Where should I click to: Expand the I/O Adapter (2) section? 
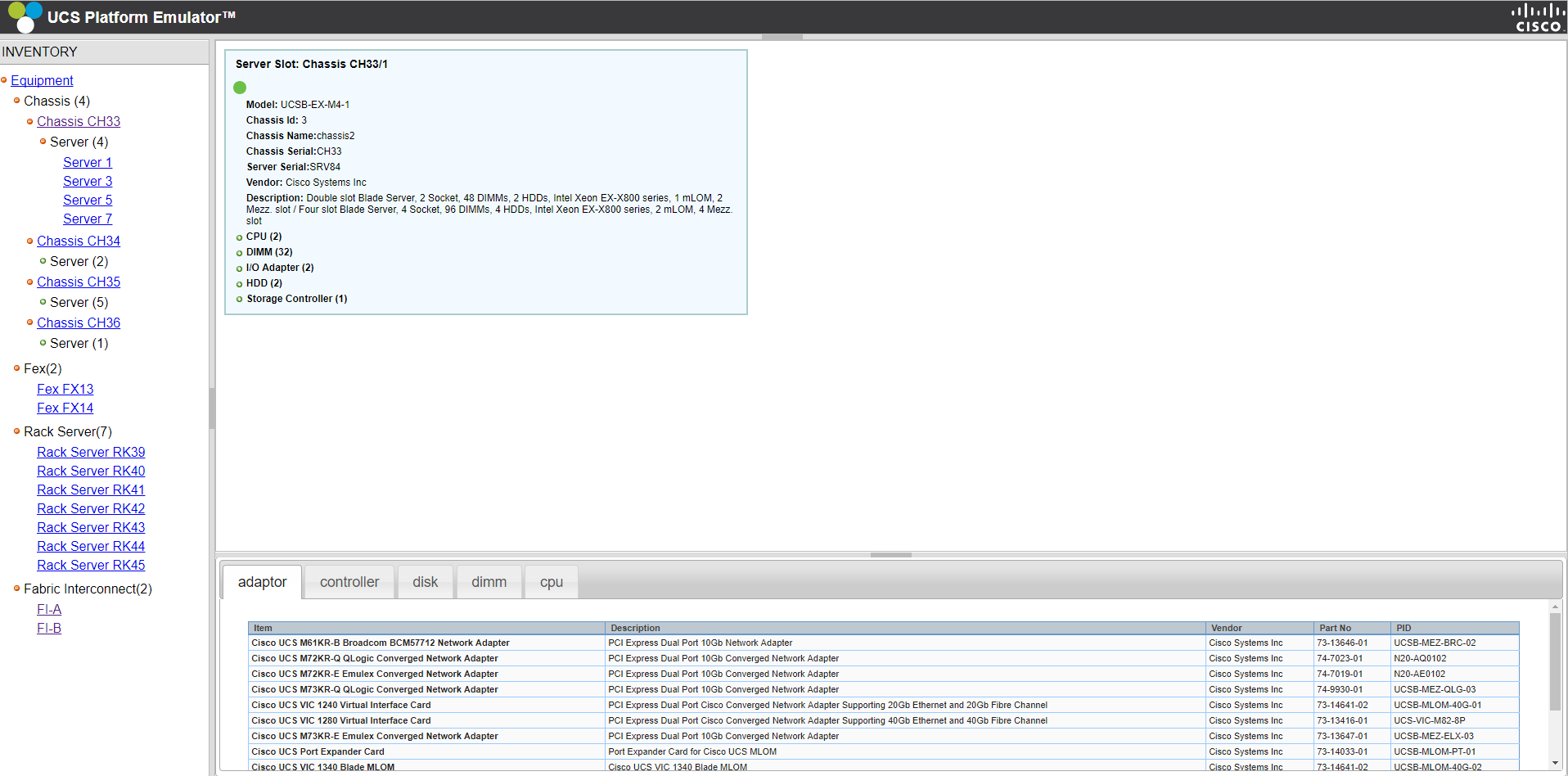(239, 268)
